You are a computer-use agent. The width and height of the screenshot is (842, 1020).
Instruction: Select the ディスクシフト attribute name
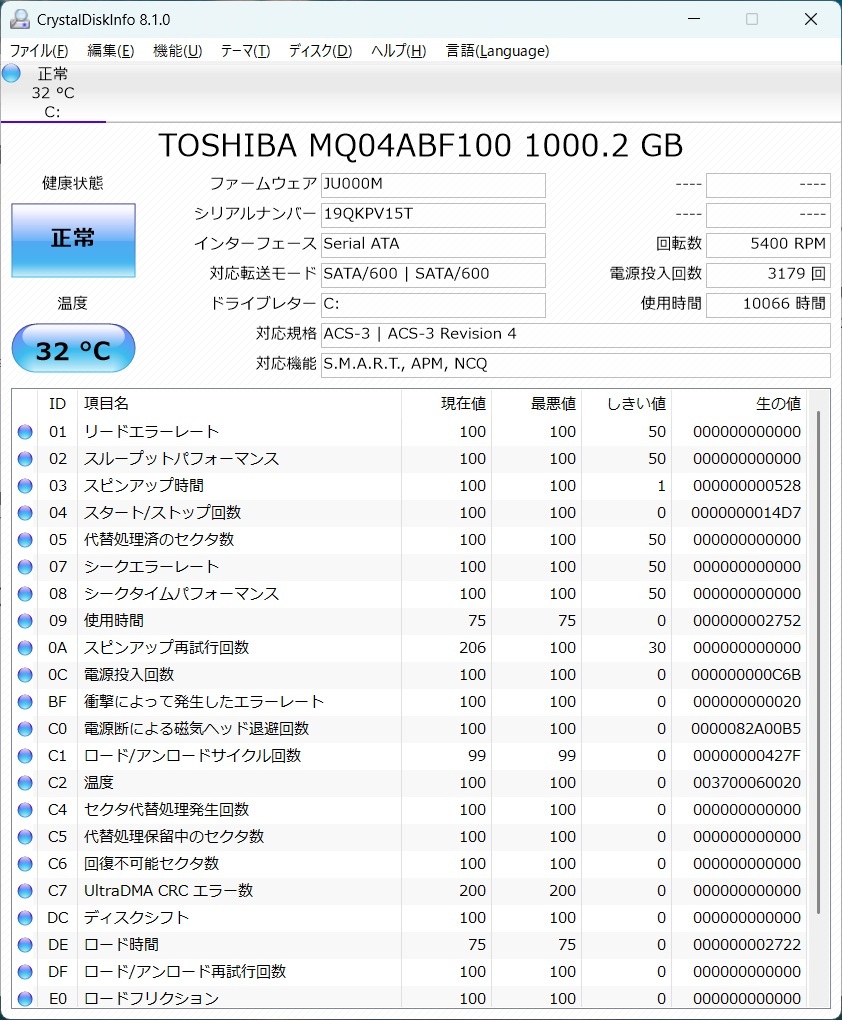click(x=137, y=917)
